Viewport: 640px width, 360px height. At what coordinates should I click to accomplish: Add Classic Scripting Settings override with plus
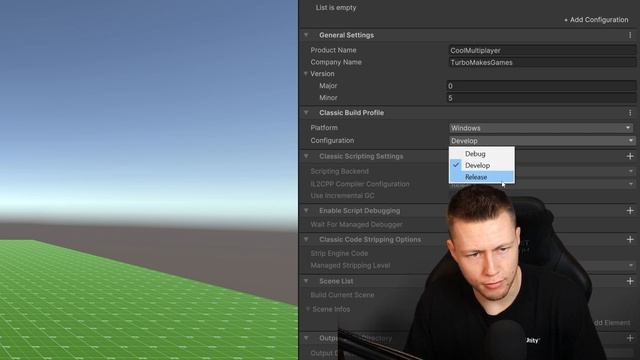pyautogui.click(x=630, y=156)
